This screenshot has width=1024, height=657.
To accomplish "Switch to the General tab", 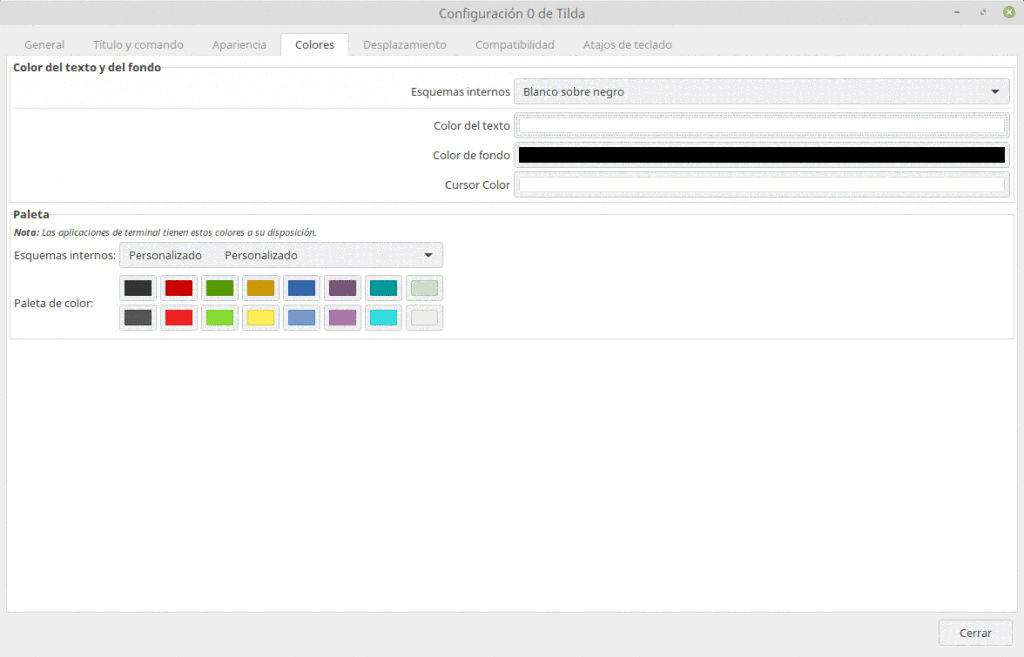I will (x=44, y=44).
